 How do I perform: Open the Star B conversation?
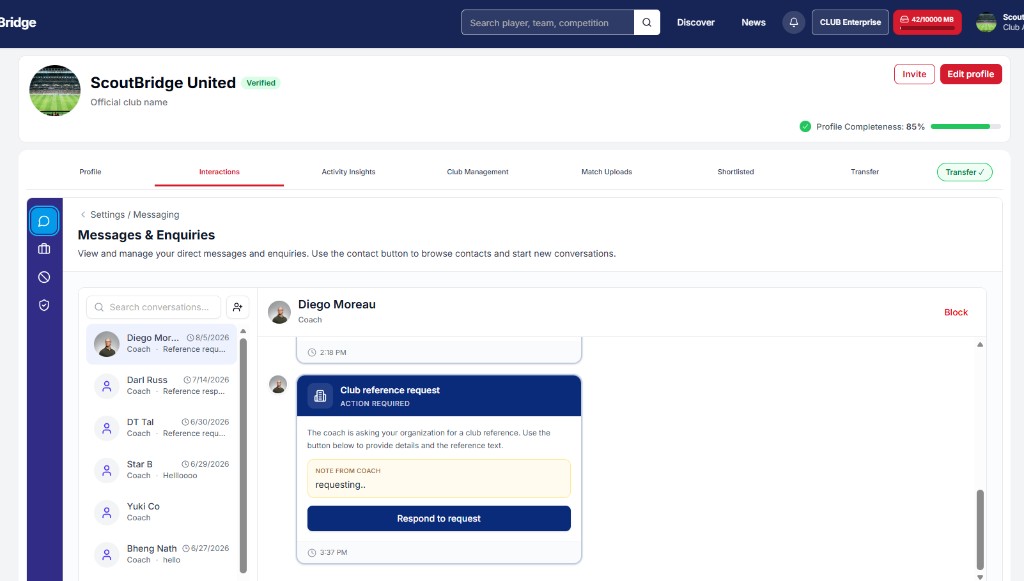161,469
